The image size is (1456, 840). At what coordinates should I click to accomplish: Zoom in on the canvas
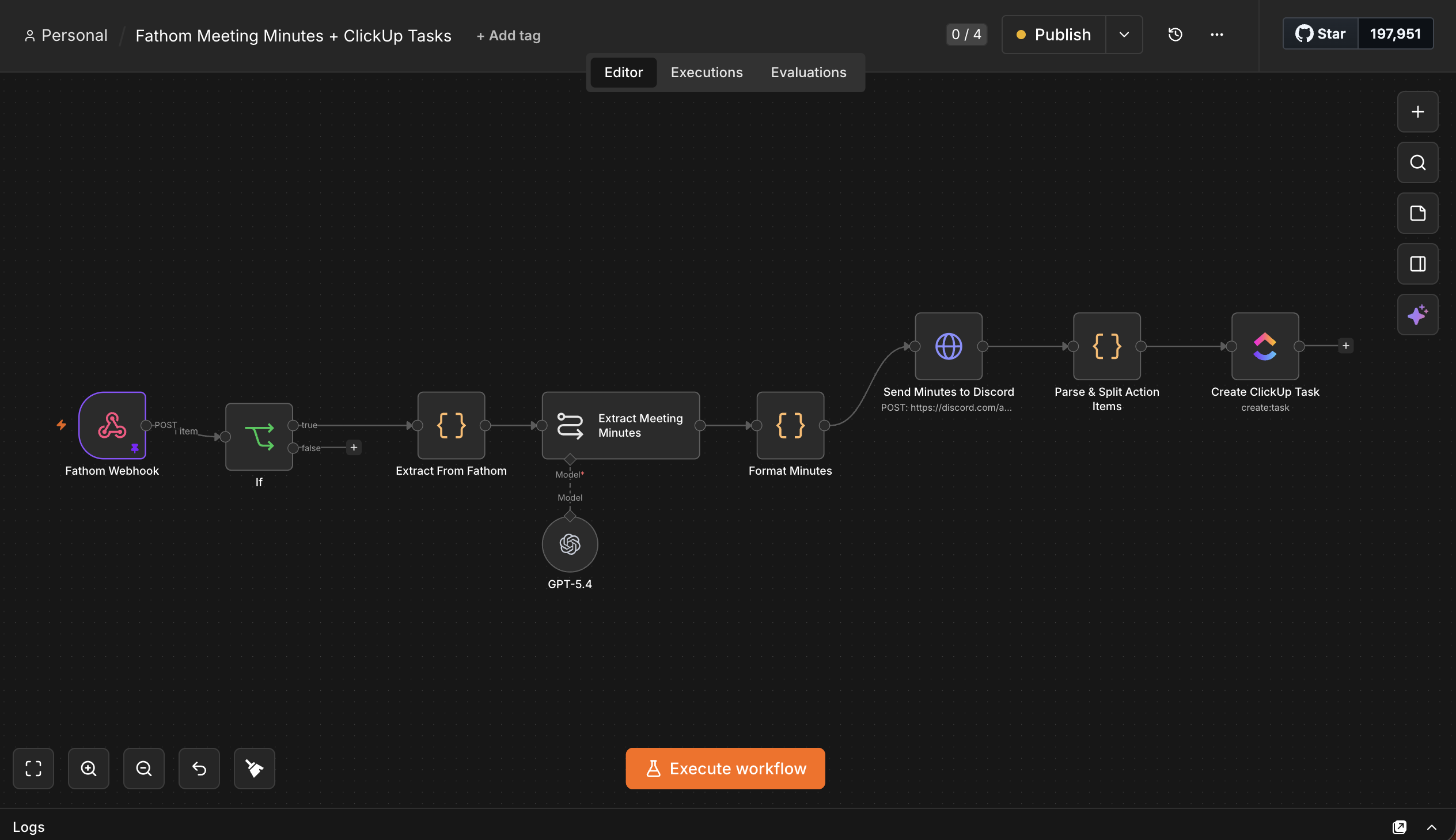click(89, 769)
